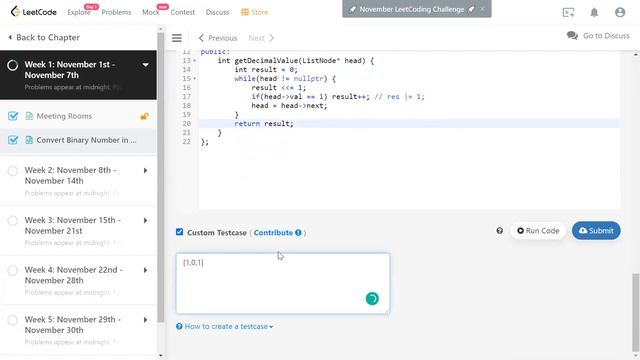The width and height of the screenshot is (640, 360).
Task: Click the Discuss chat bubbles icon
Action: (x=572, y=36)
